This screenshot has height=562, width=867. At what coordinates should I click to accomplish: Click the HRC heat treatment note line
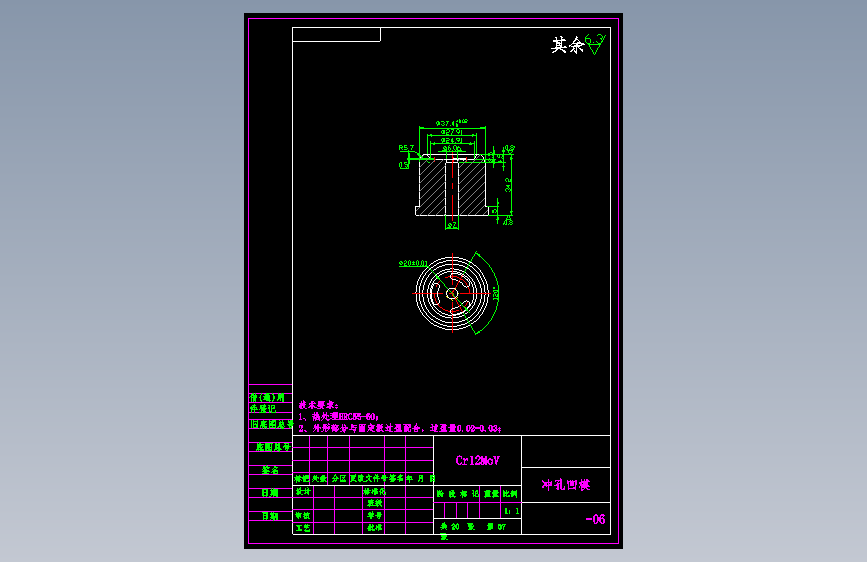(x=338, y=417)
